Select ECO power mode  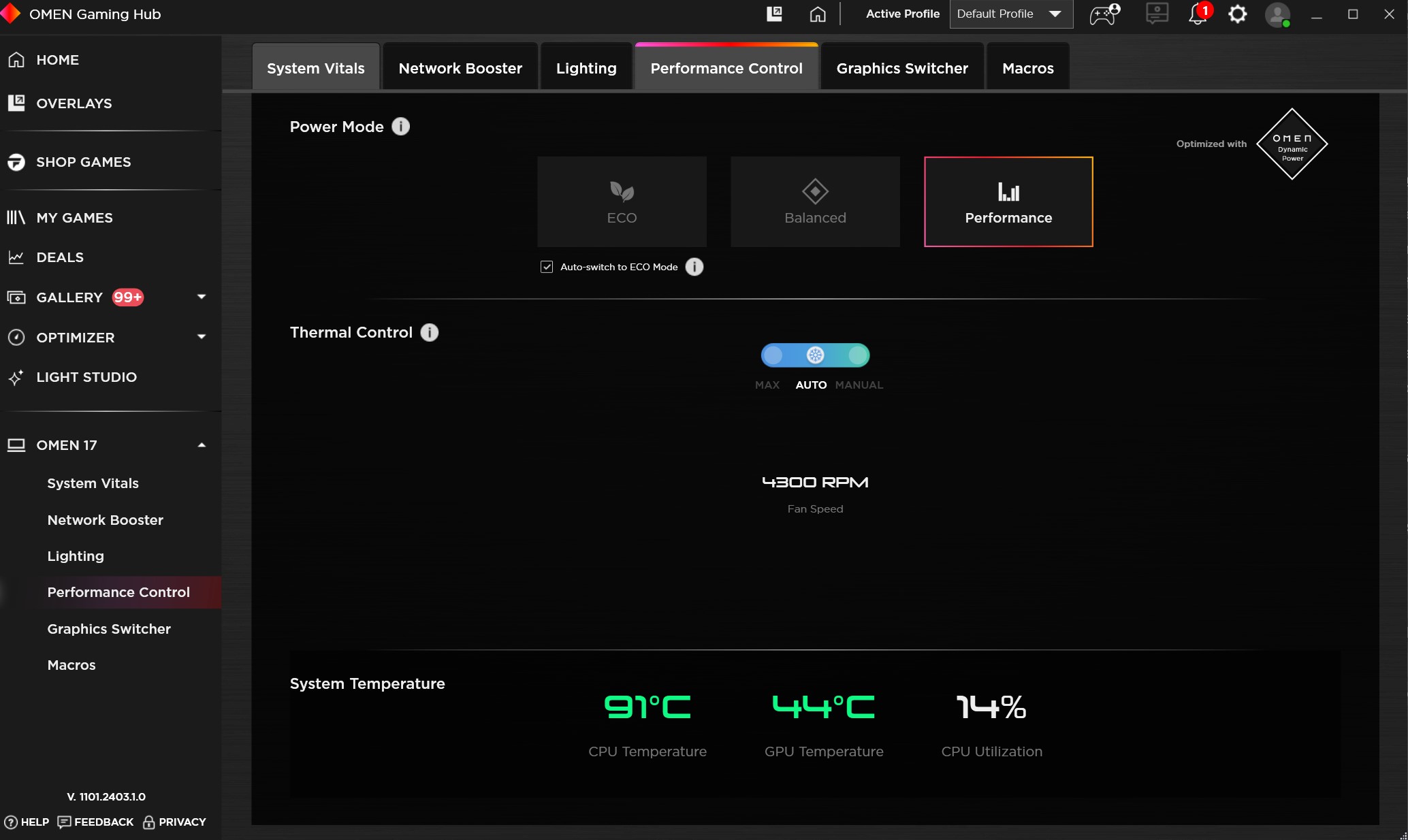coord(622,201)
